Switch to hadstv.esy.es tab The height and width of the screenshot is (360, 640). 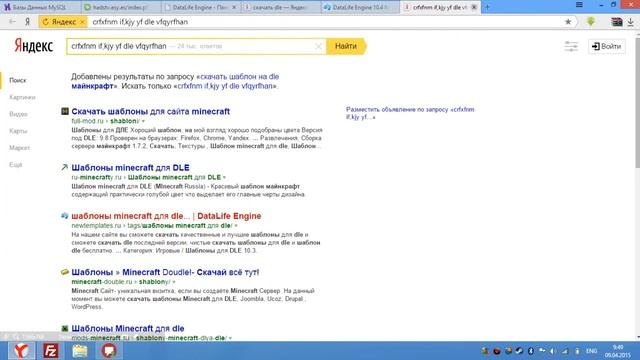(120, 7)
